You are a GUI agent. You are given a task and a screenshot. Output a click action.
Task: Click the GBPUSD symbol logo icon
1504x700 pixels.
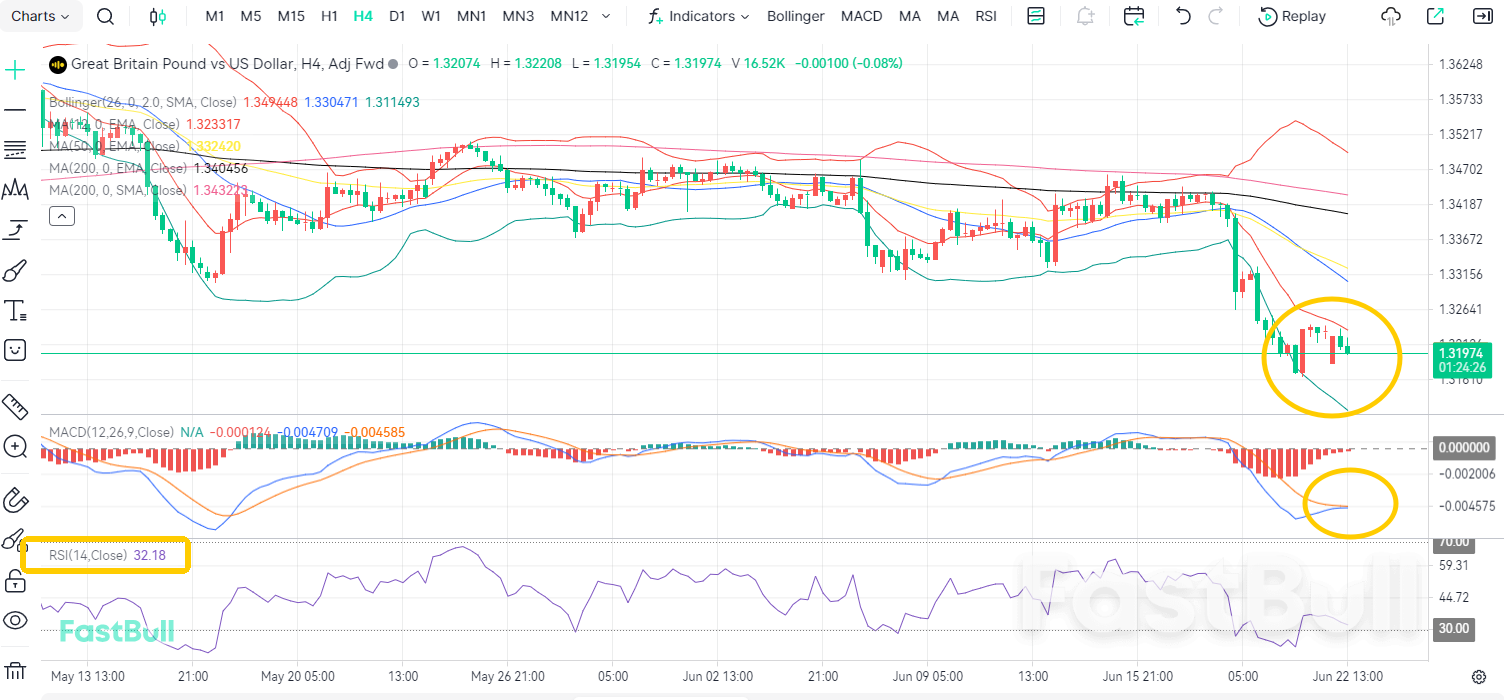point(58,63)
